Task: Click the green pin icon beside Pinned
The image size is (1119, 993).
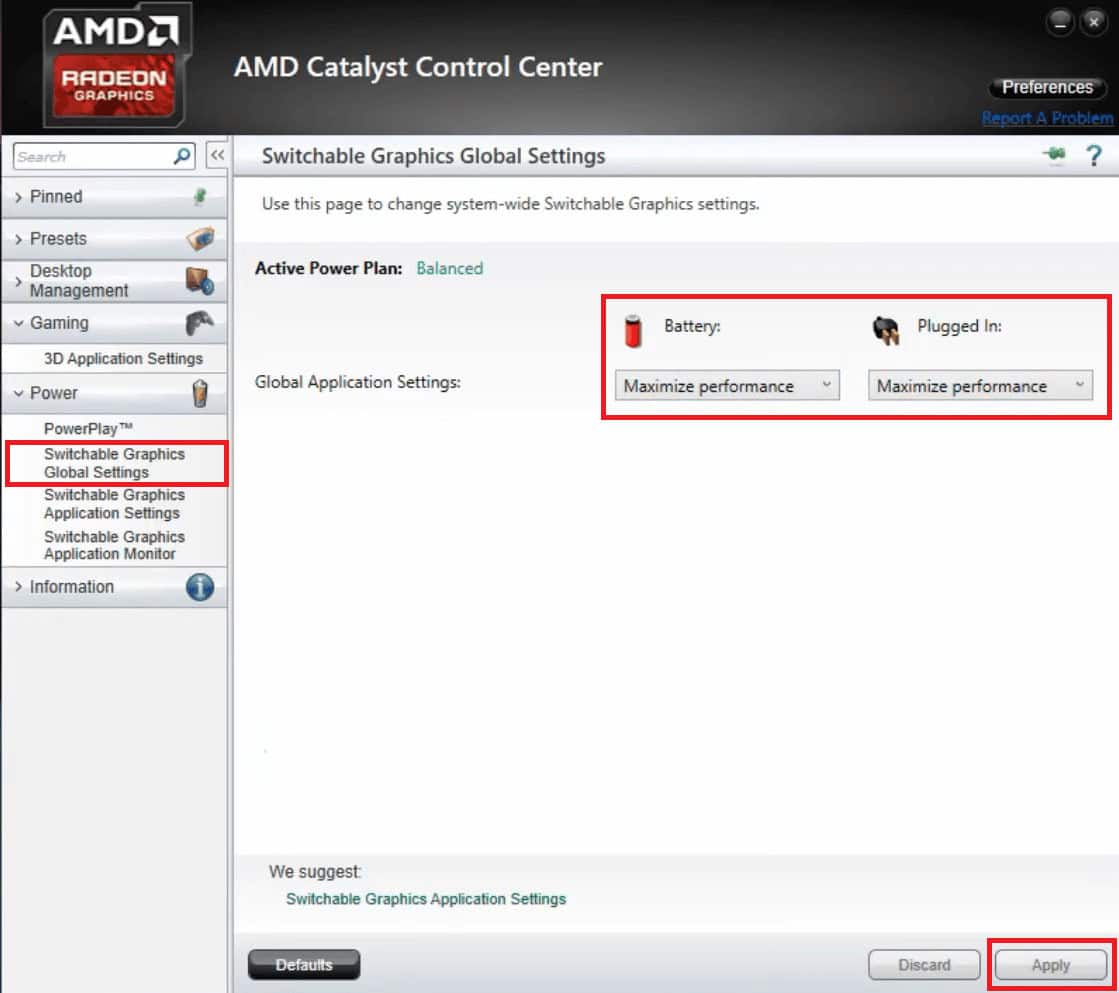Action: (201, 196)
